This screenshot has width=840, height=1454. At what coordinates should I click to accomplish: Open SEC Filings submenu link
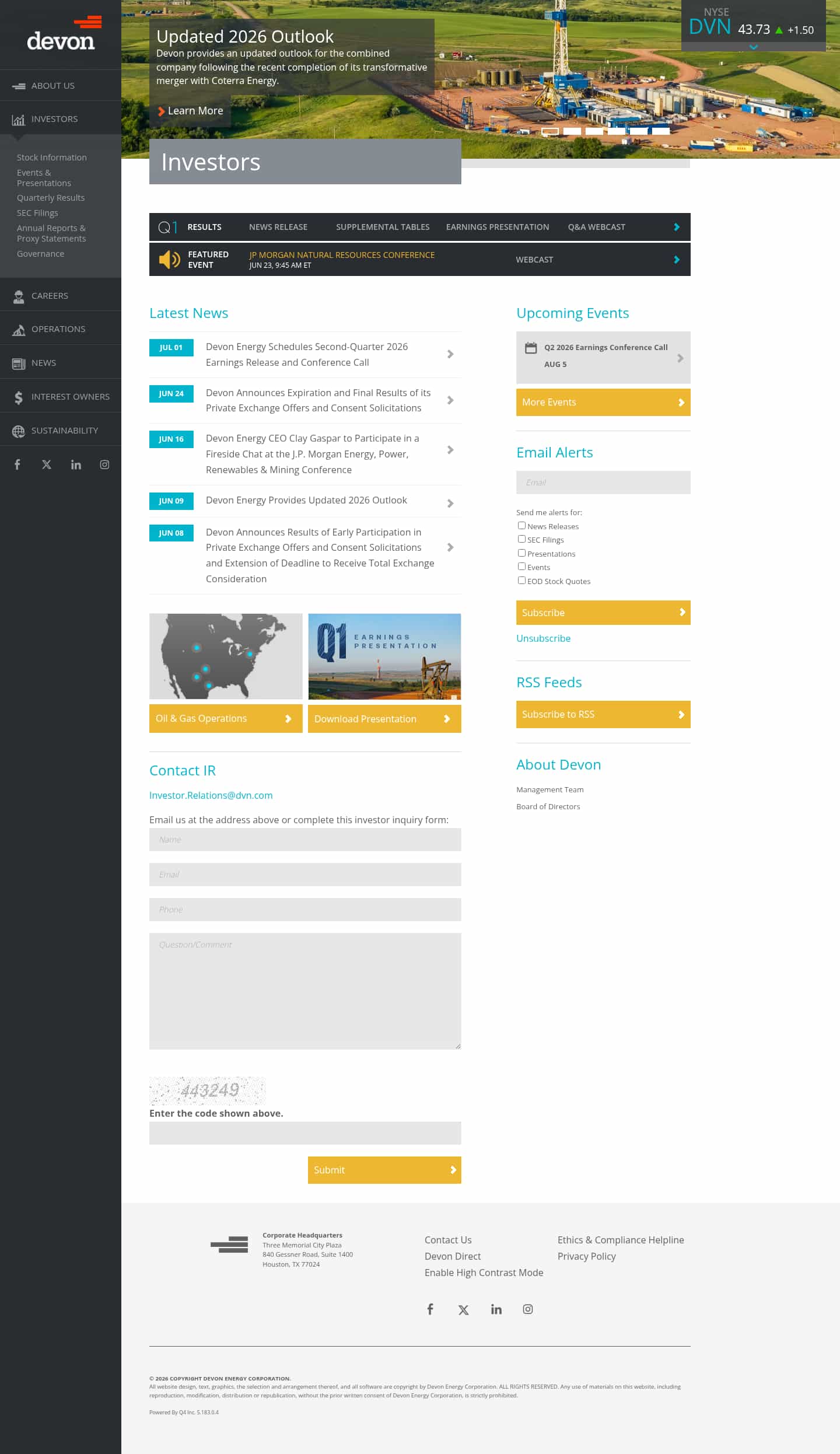[37, 213]
